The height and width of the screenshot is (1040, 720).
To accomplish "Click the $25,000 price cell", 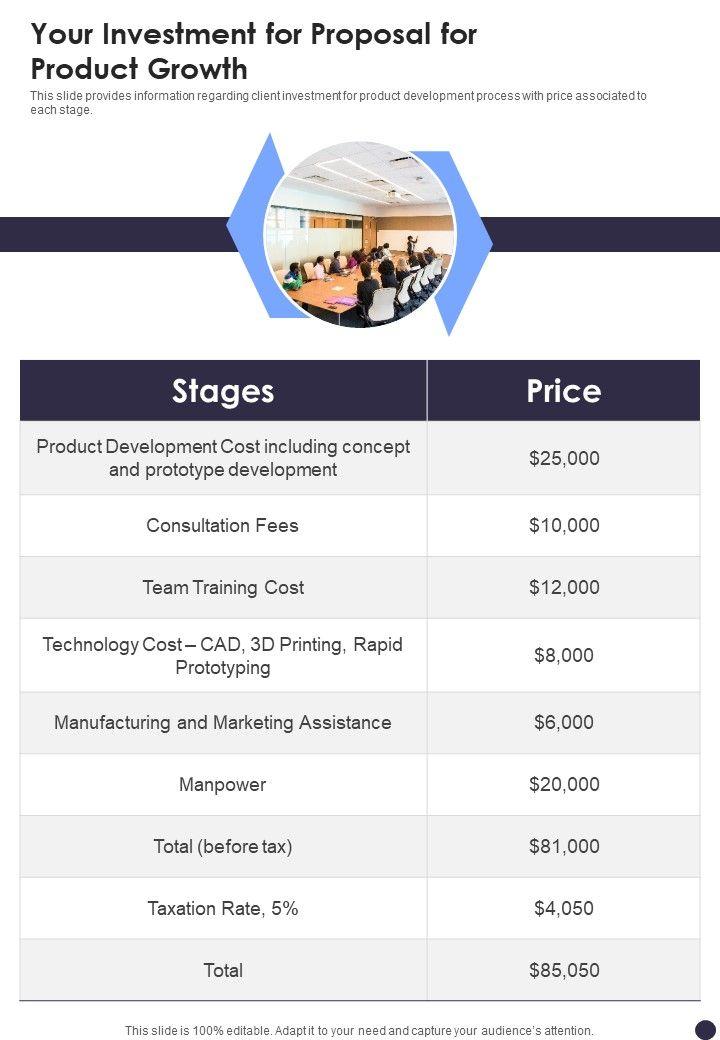I will 564,458.
